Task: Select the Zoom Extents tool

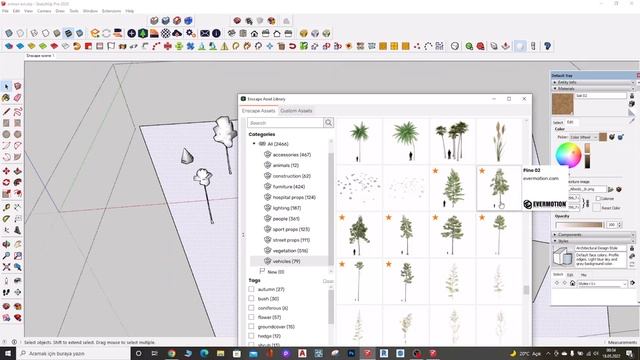Action: [x=6, y=267]
